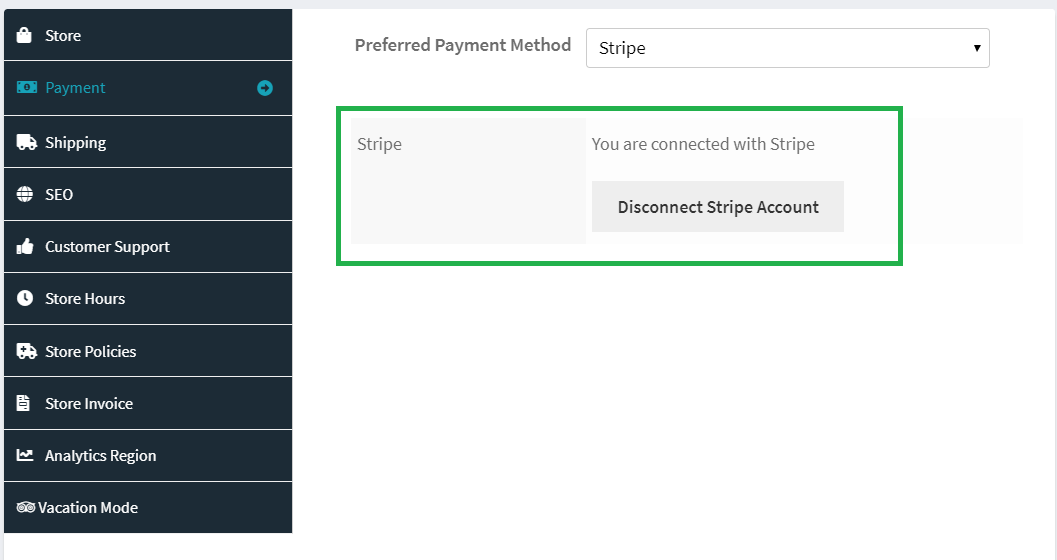Click the SEO globe icon
The image size is (1057, 560).
[25, 195]
